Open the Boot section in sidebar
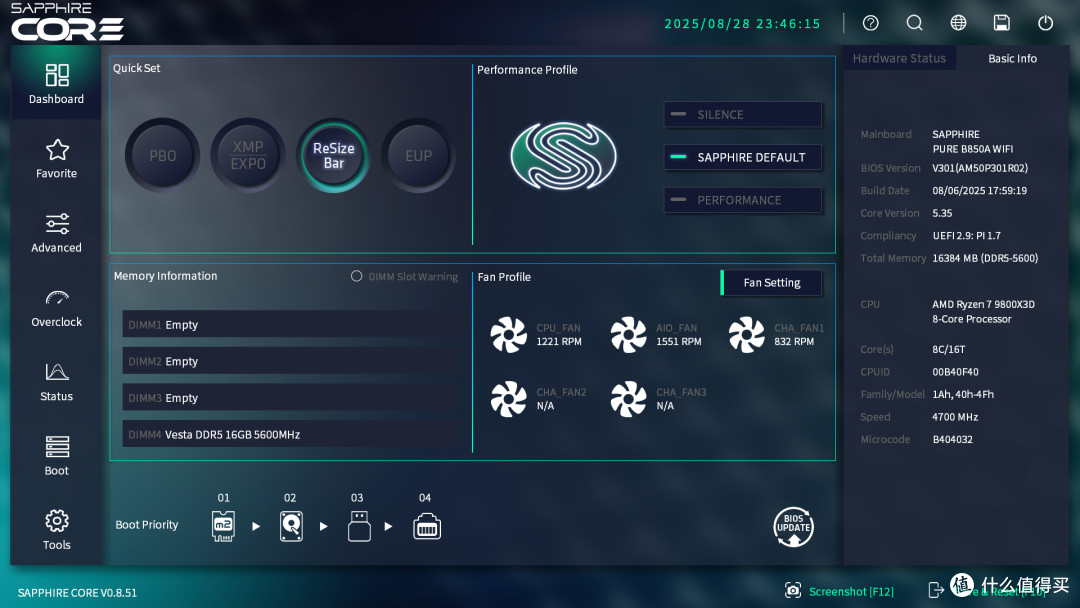 (56, 457)
